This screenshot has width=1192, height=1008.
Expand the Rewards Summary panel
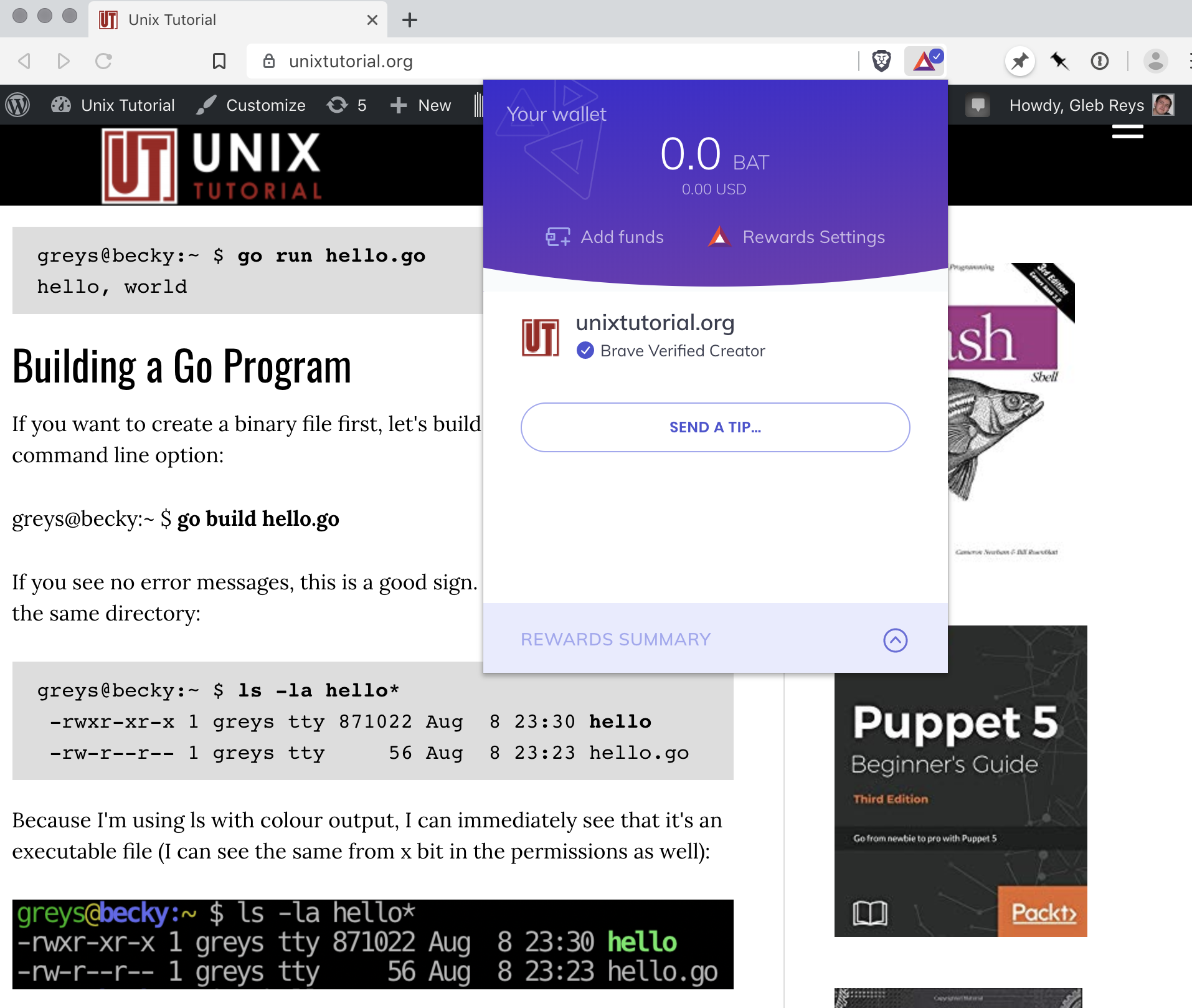click(x=895, y=640)
